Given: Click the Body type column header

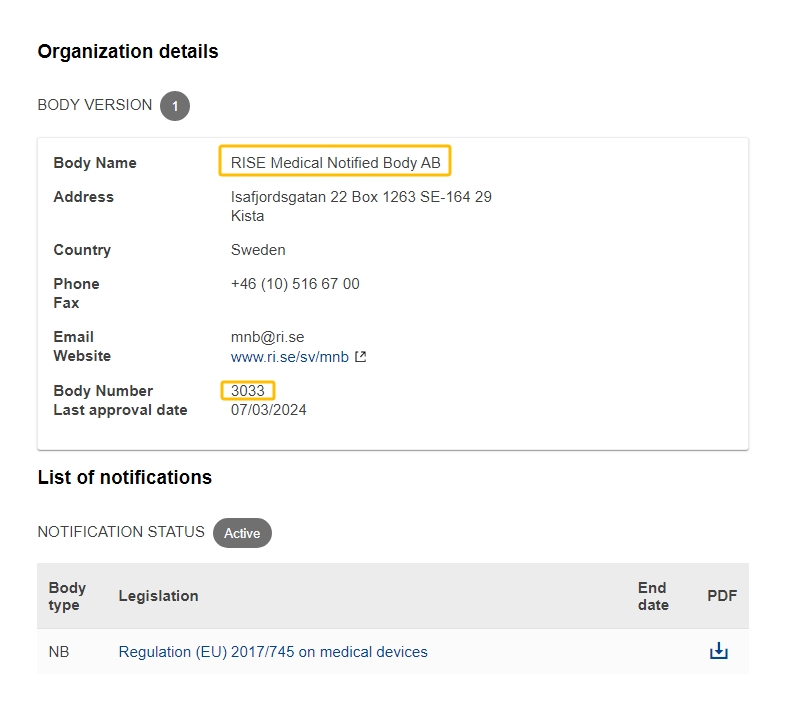Looking at the screenshot, I should (x=67, y=596).
